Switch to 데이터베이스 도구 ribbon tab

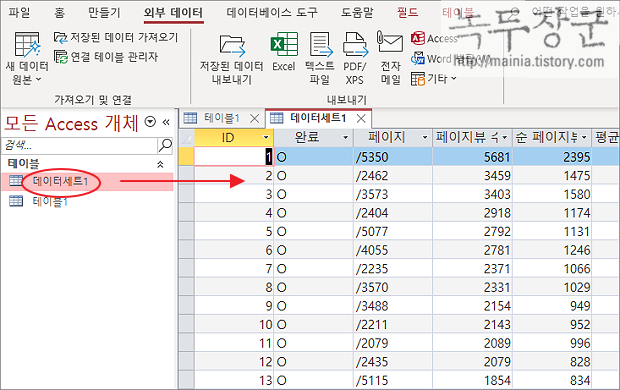(x=272, y=13)
